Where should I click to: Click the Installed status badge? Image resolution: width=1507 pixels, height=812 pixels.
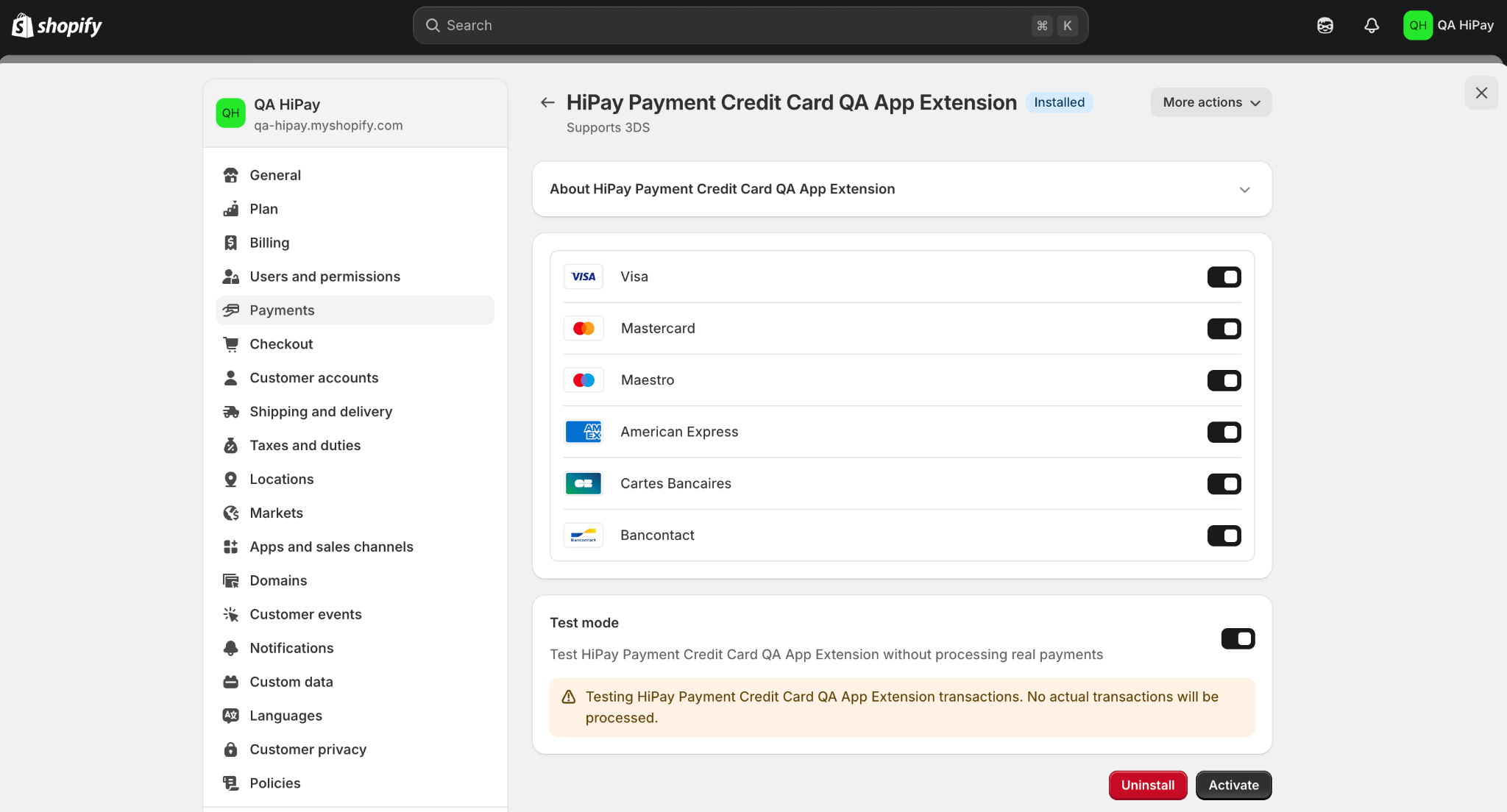tap(1060, 102)
